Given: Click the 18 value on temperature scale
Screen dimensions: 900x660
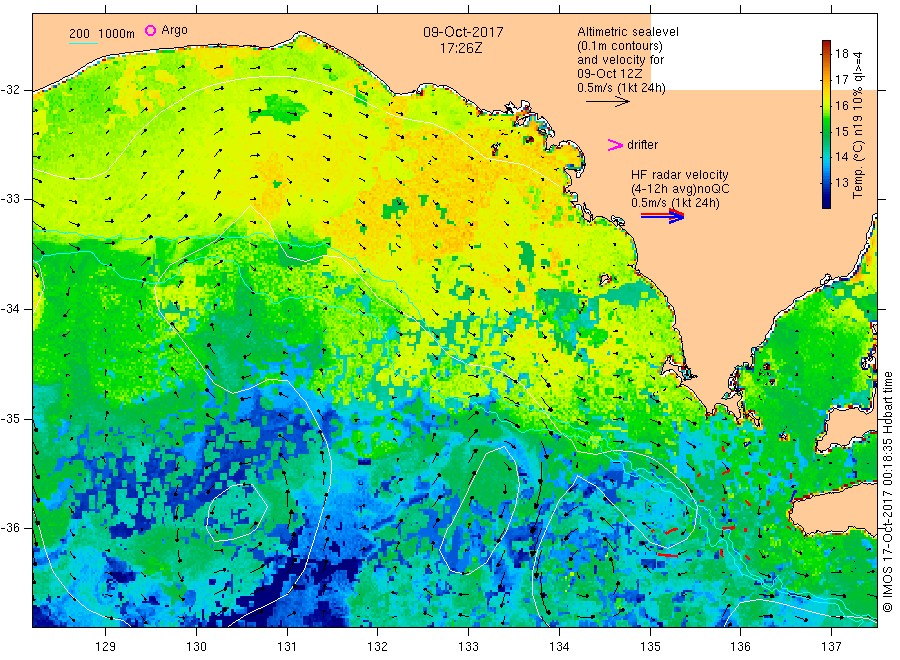Looking at the screenshot, I should pos(841,54).
